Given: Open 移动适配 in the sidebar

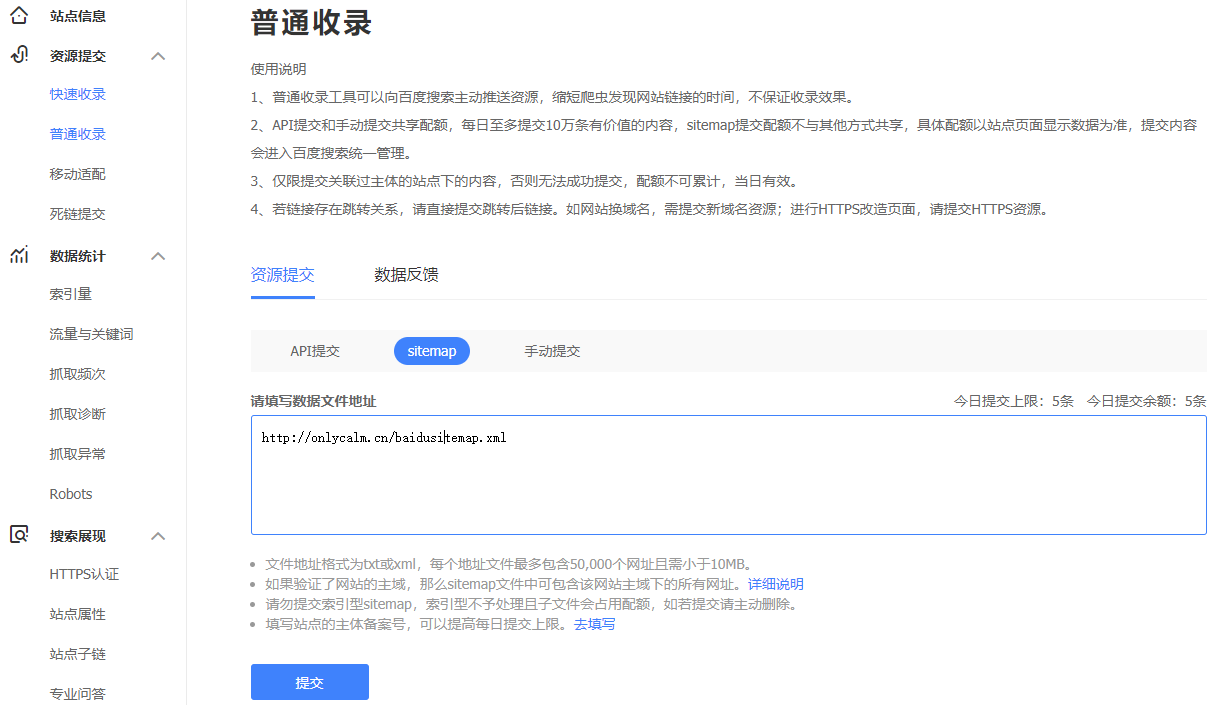Looking at the screenshot, I should pyautogui.click(x=78, y=174).
